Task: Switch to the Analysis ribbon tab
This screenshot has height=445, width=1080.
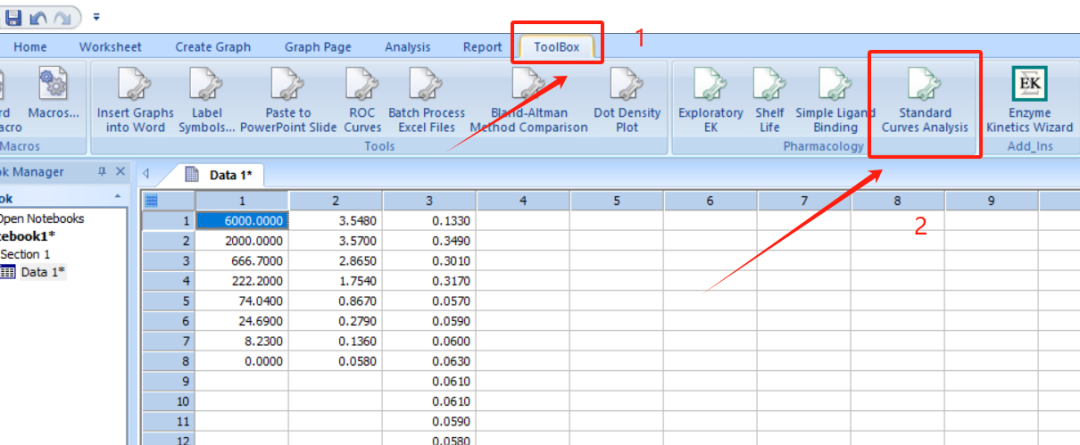Action: [407, 47]
